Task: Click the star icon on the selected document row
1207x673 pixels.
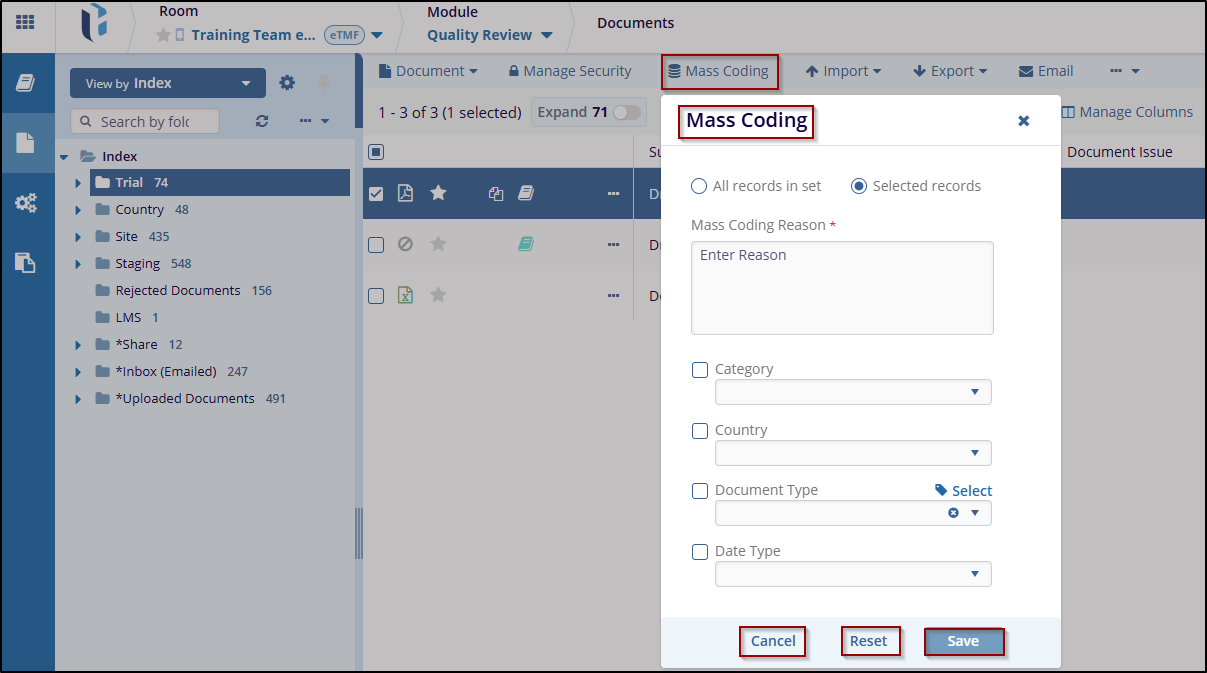Action: (438, 193)
